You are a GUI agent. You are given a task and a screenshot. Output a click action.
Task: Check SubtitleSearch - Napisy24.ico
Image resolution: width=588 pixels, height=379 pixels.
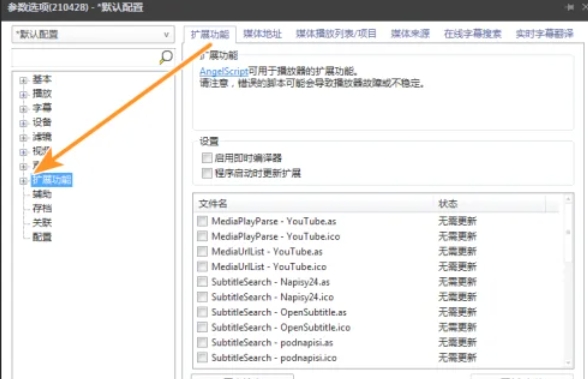click(202, 297)
